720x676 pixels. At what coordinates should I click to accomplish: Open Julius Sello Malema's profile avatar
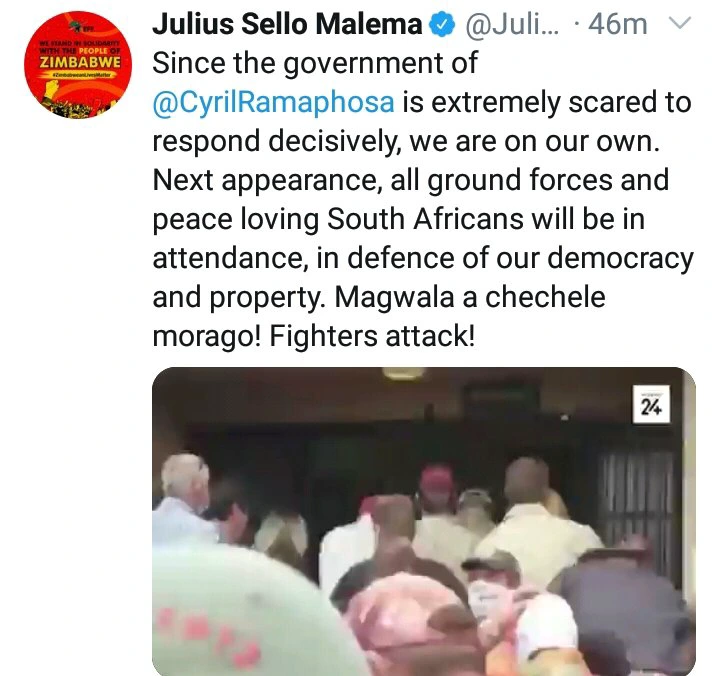click(x=78, y=65)
